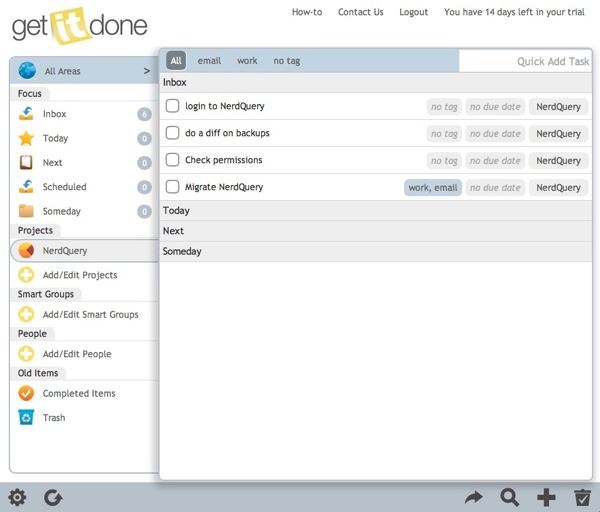Check the 'do a diff on backups' task

coord(172,133)
